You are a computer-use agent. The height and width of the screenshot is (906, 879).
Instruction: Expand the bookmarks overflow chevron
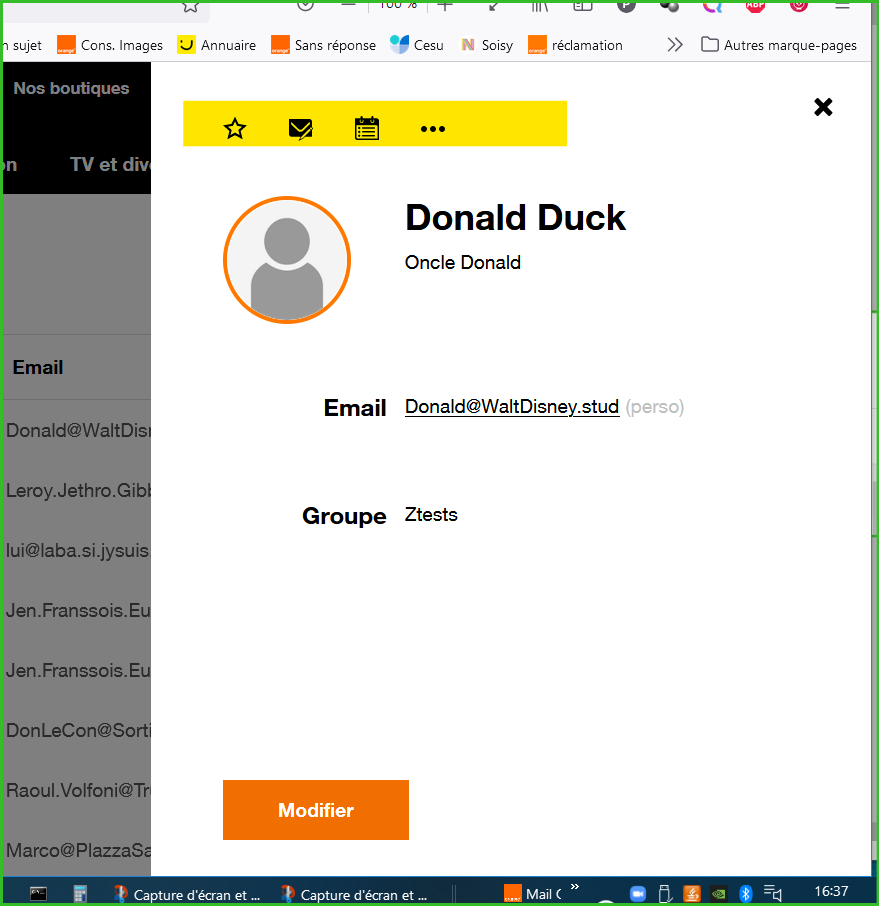[x=674, y=45]
